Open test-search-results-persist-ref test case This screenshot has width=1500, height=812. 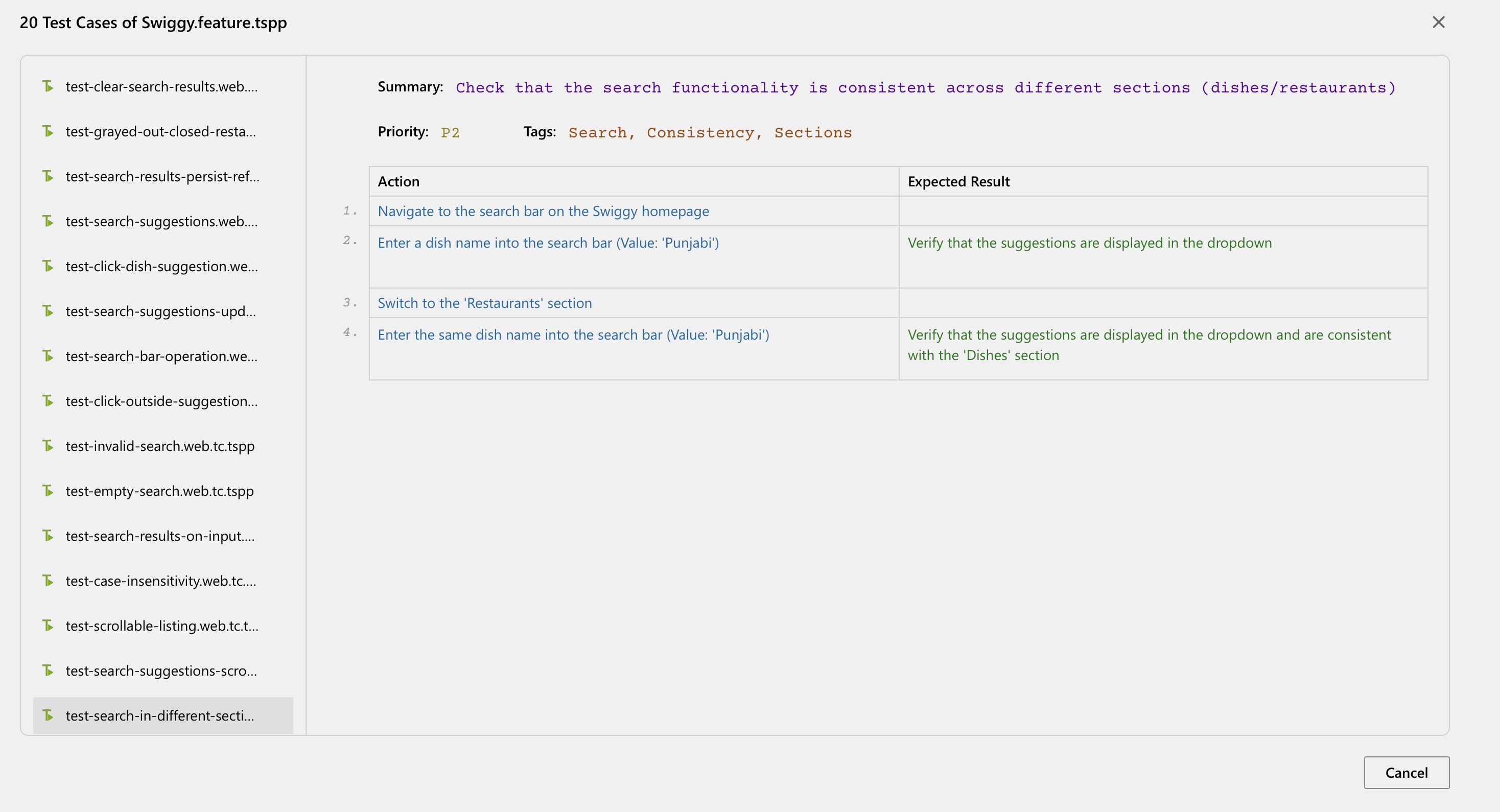[x=163, y=176]
